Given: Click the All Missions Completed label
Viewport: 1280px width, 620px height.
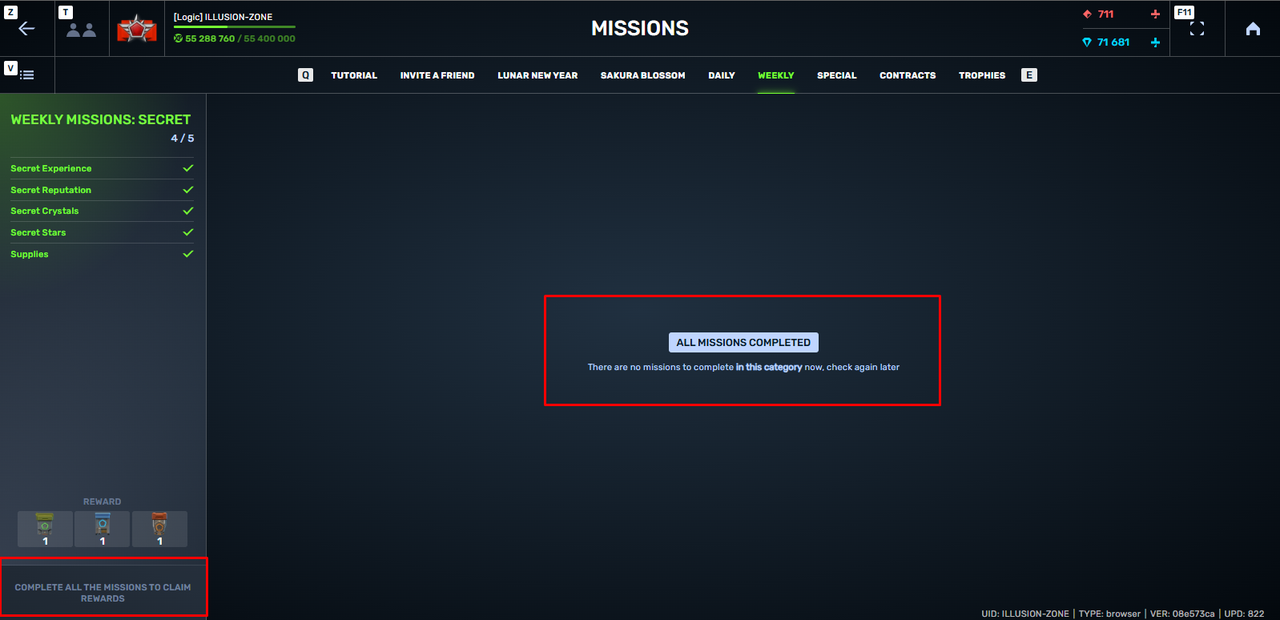Looking at the screenshot, I should pos(743,342).
